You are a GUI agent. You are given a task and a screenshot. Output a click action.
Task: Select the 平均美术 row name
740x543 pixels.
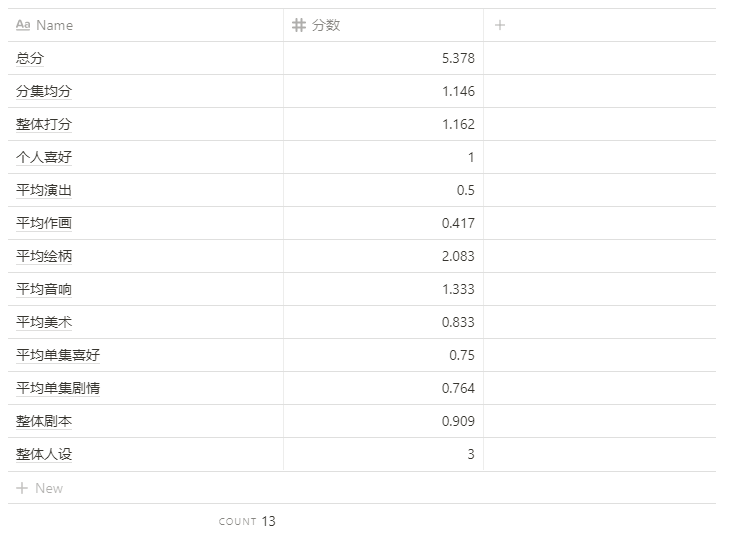click(x=43, y=322)
